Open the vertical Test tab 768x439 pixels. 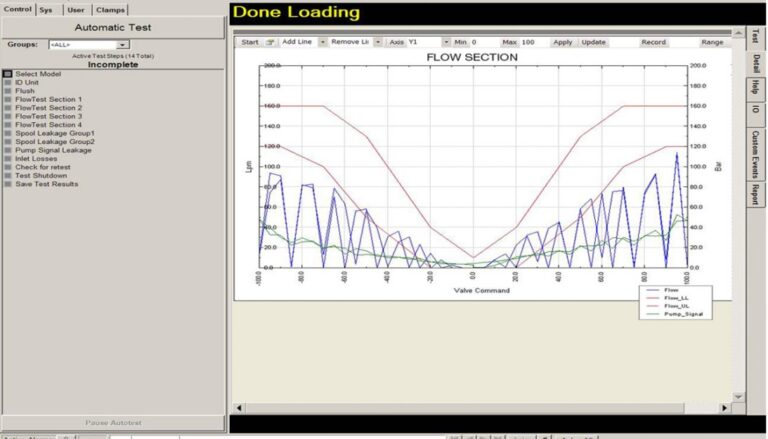click(755, 37)
